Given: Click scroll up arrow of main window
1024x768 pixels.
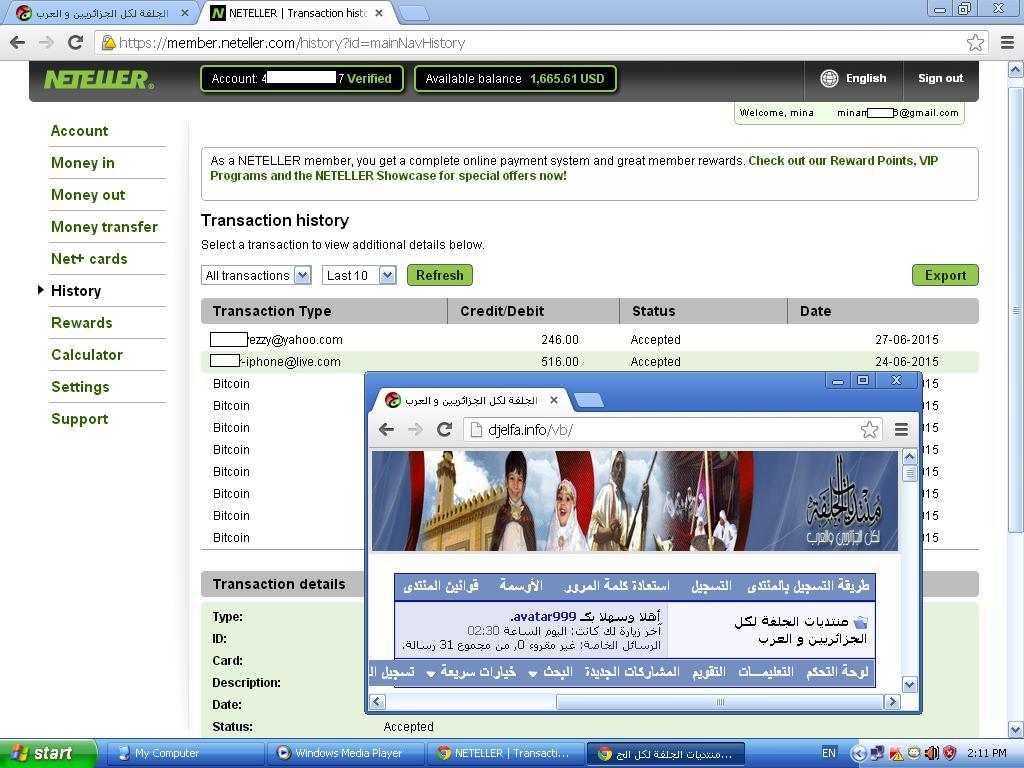Looking at the screenshot, I should tap(1016, 69).
